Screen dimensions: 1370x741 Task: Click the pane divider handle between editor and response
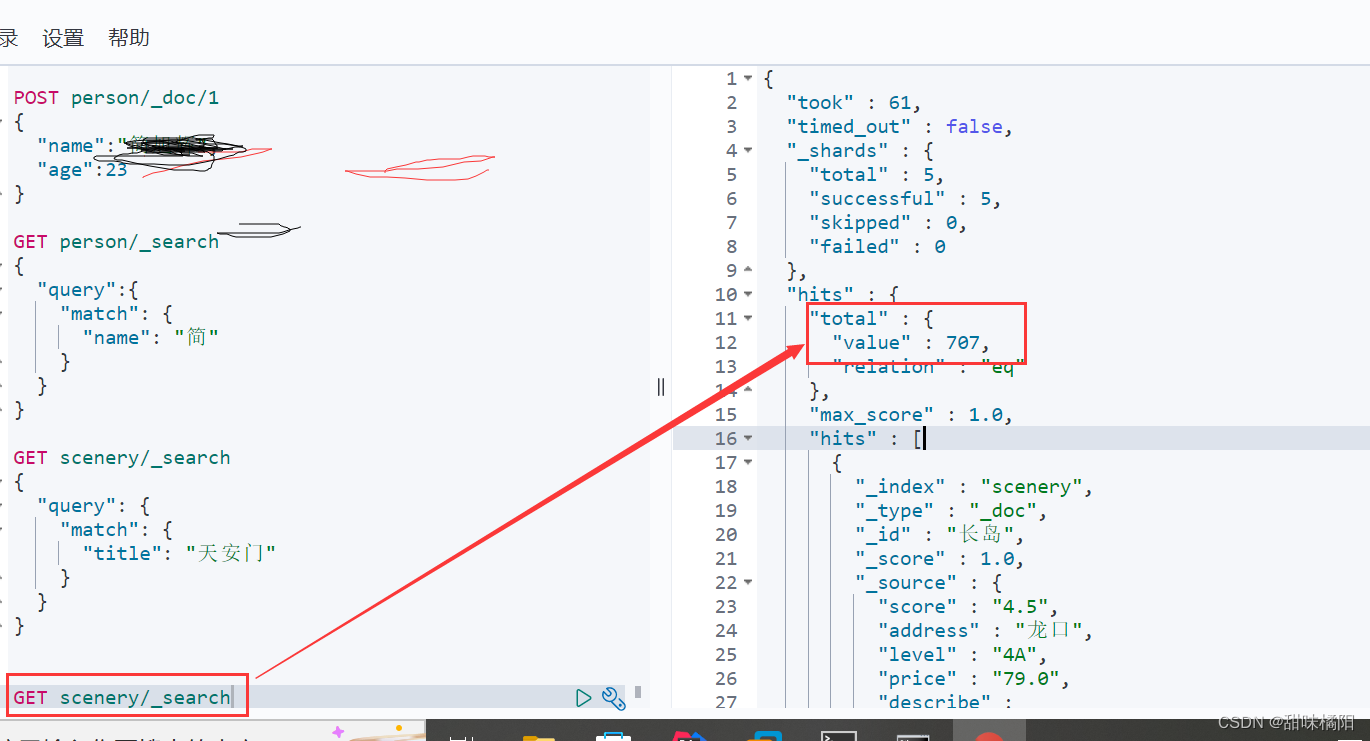661,387
